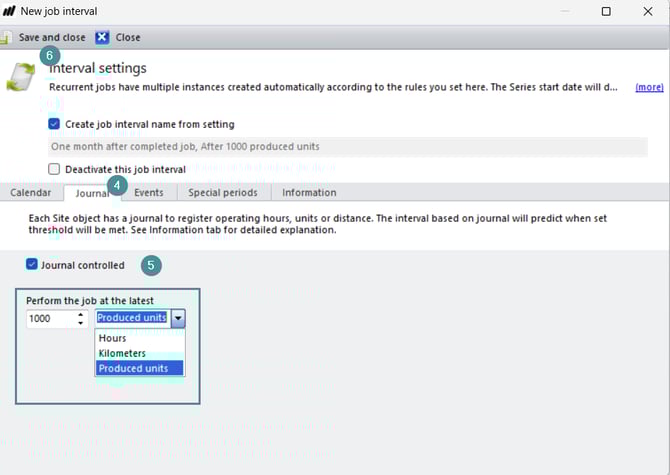Decrease the value with the down spinner arrow

pos(80,323)
